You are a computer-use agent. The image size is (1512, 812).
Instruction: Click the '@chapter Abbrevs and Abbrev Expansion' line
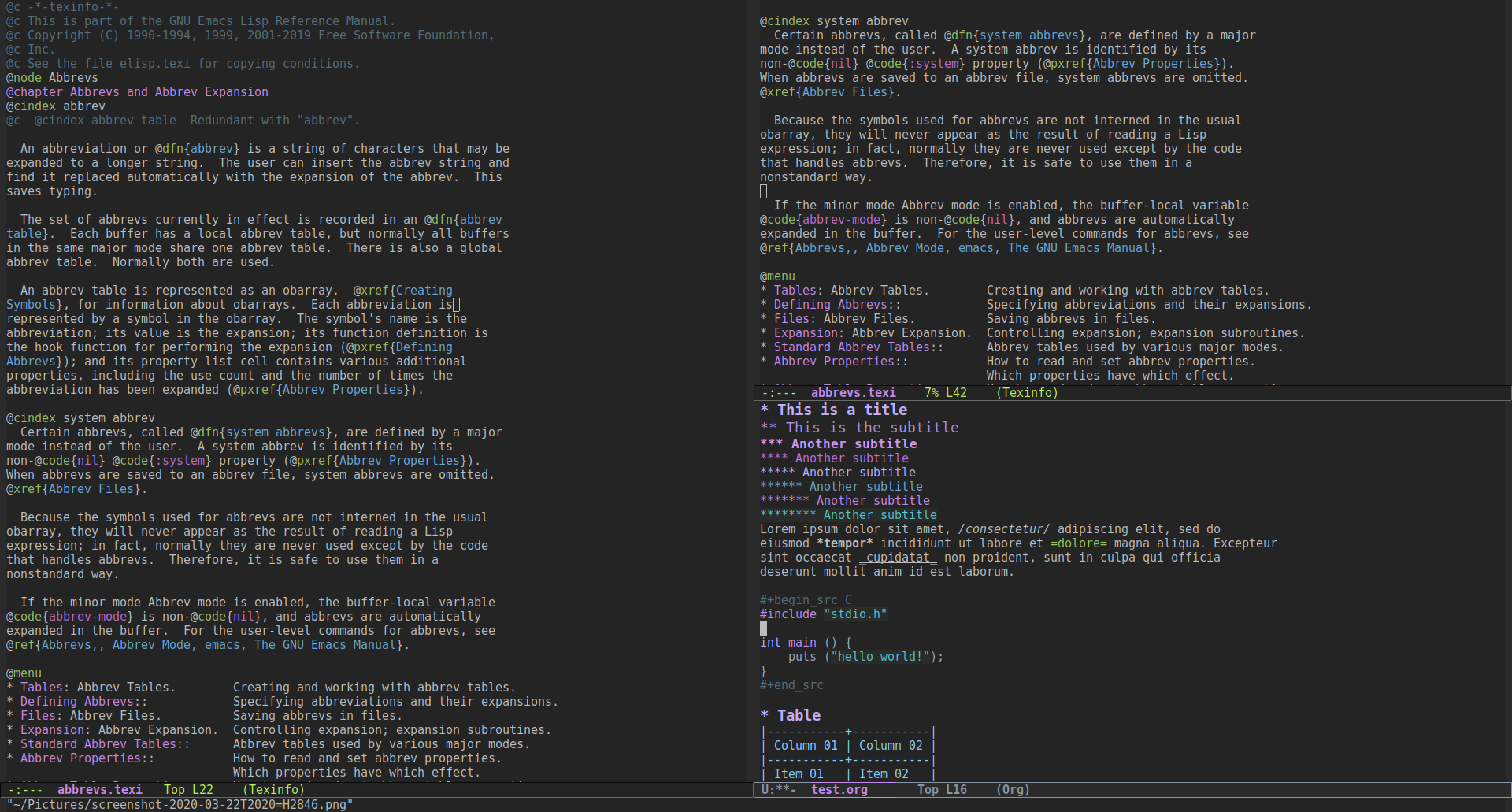137,91
